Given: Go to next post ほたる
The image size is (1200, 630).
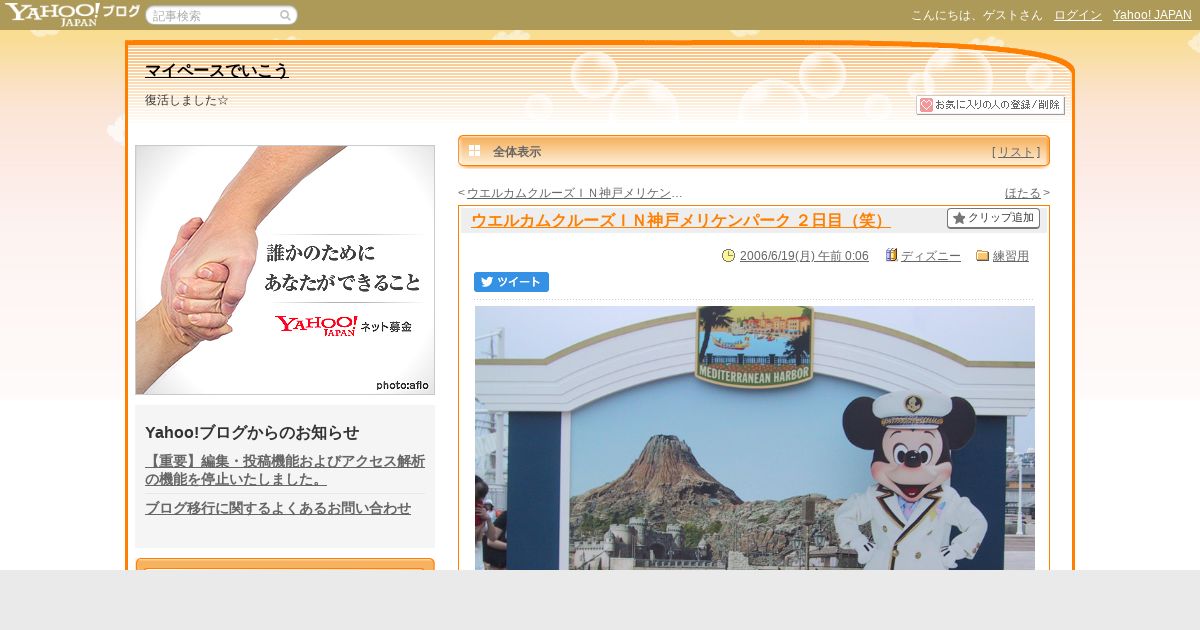Looking at the screenshot, I should (x=1023, y=193).
